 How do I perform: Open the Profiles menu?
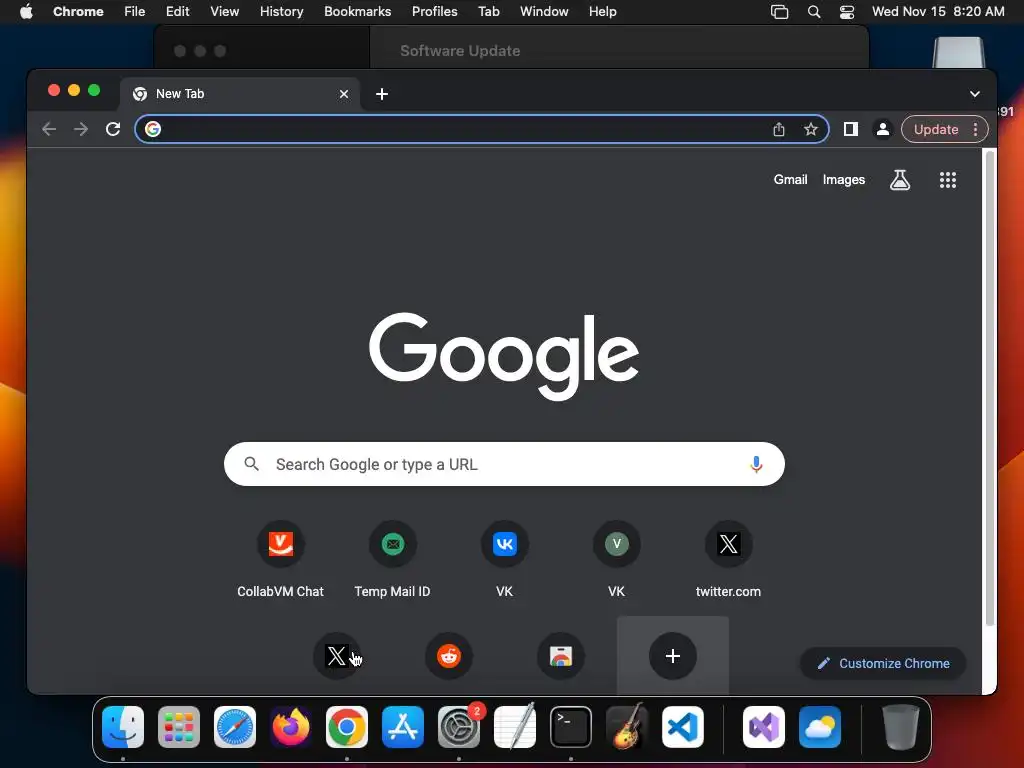coord(434,12)
